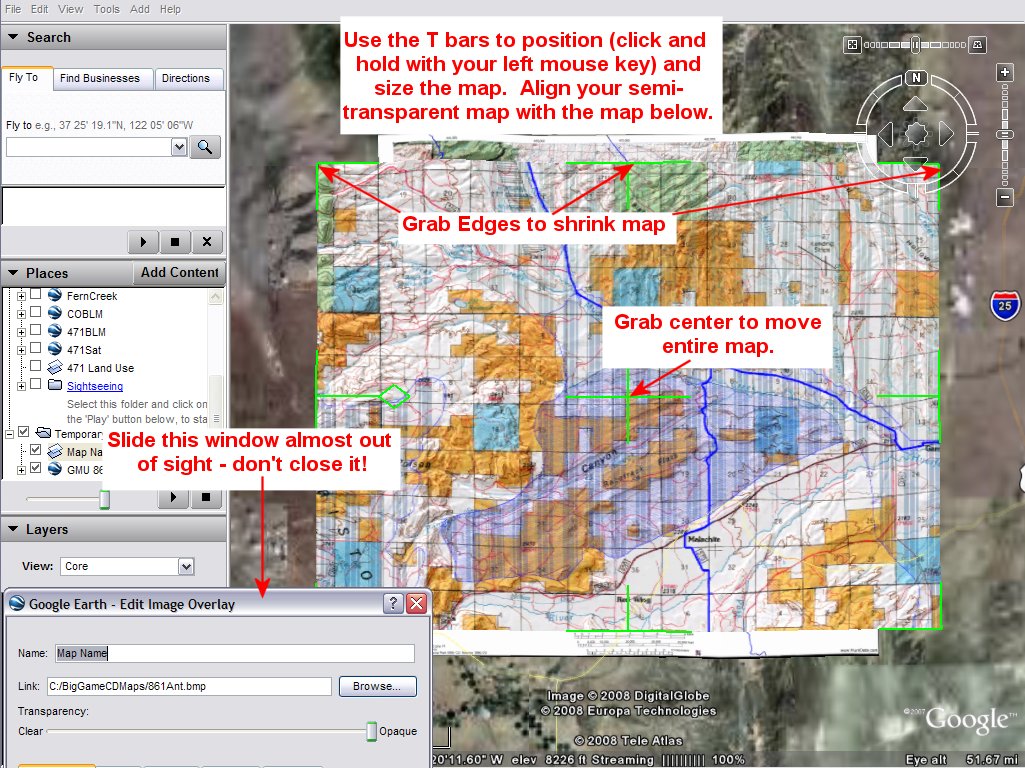The height and width of the screenshot is (768, 1025).
Task: Open the Help menu
Action: pyautogui.click(x=170, y=9)
